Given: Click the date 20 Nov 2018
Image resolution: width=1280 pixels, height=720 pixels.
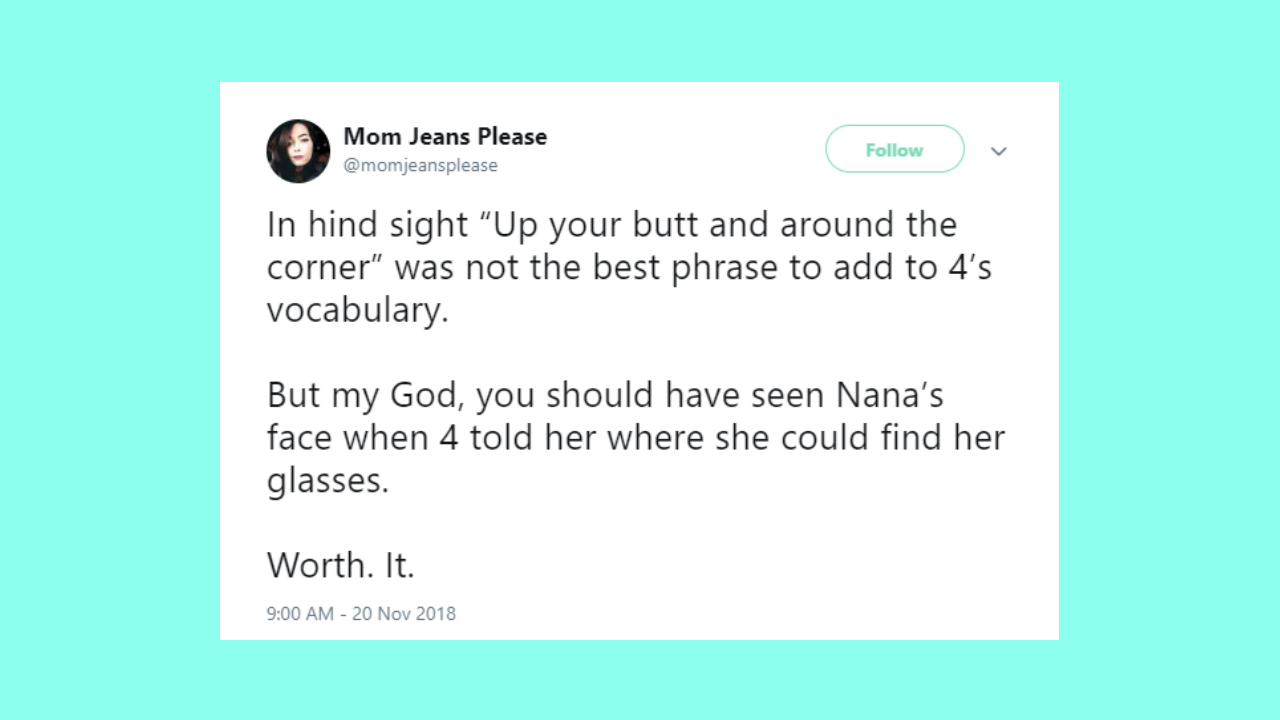Looking at the screenshot, I should [x=404, y=614].
